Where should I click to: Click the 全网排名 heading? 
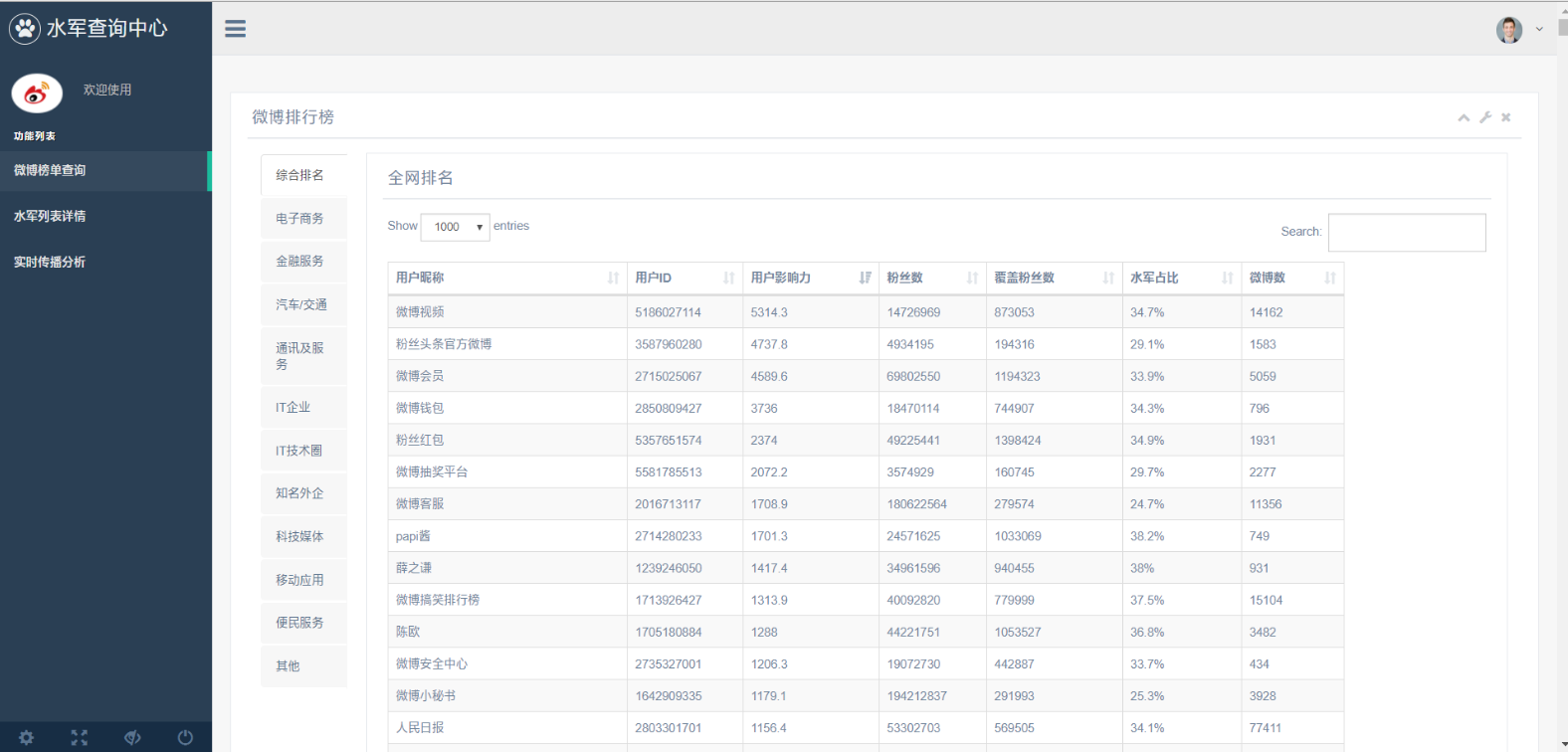click(420, 178)
